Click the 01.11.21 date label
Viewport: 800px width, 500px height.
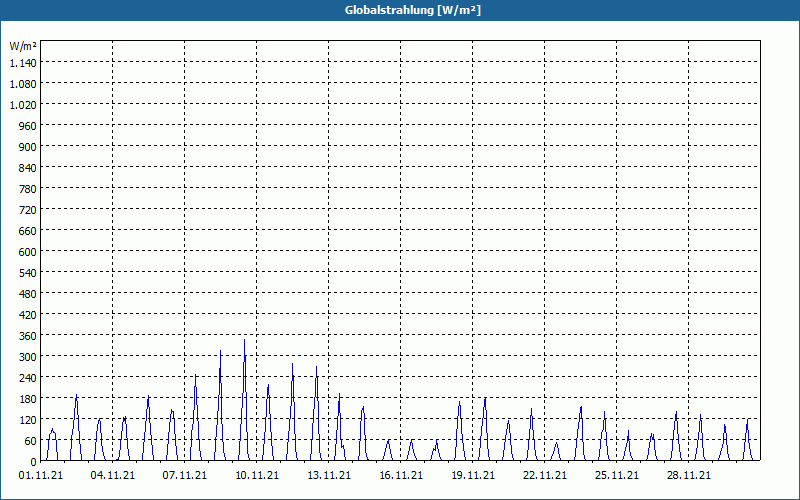pos(41,476)
